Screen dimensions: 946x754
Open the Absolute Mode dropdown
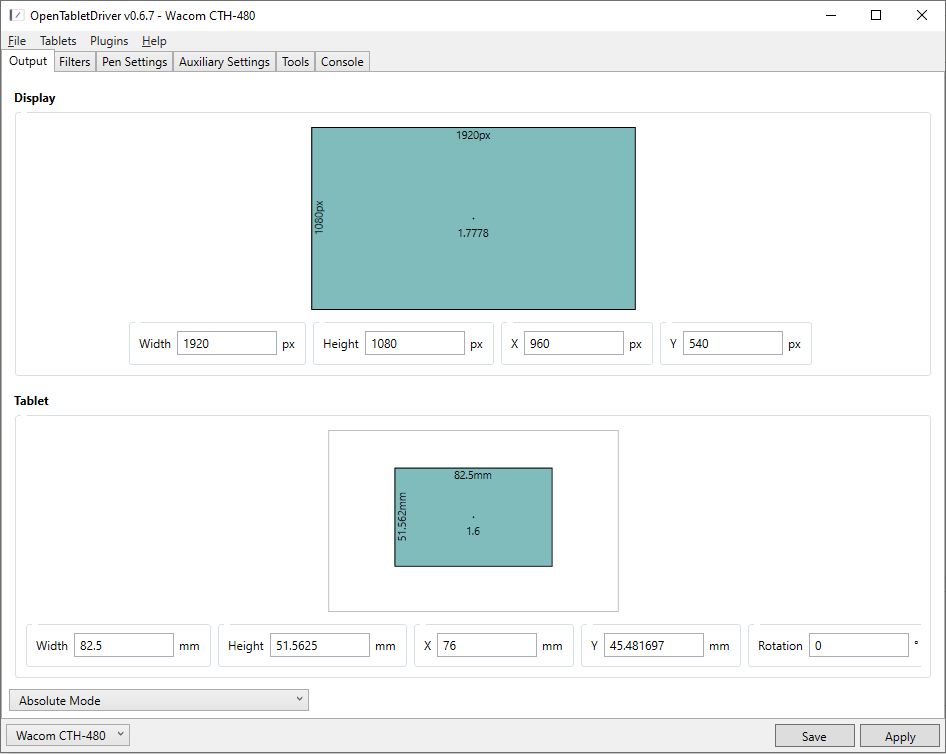click(x=159, y=700)
